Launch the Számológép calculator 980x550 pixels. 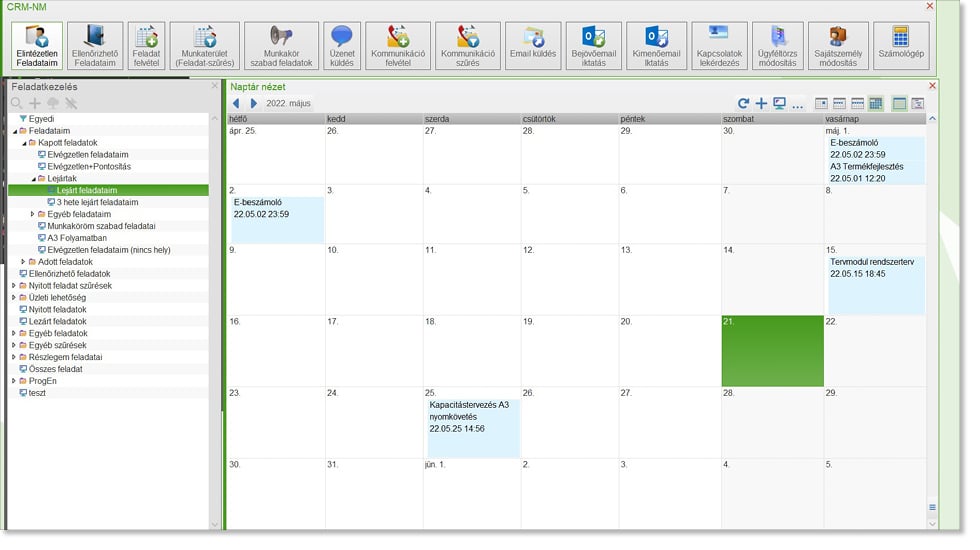coord(901,46)
